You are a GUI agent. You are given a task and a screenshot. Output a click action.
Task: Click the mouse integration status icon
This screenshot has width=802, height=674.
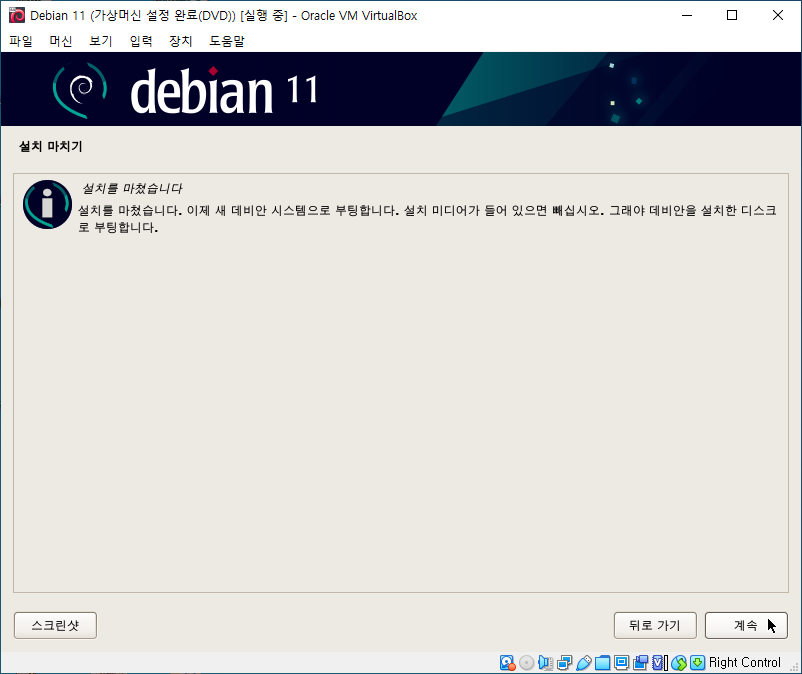pos(679,663)
